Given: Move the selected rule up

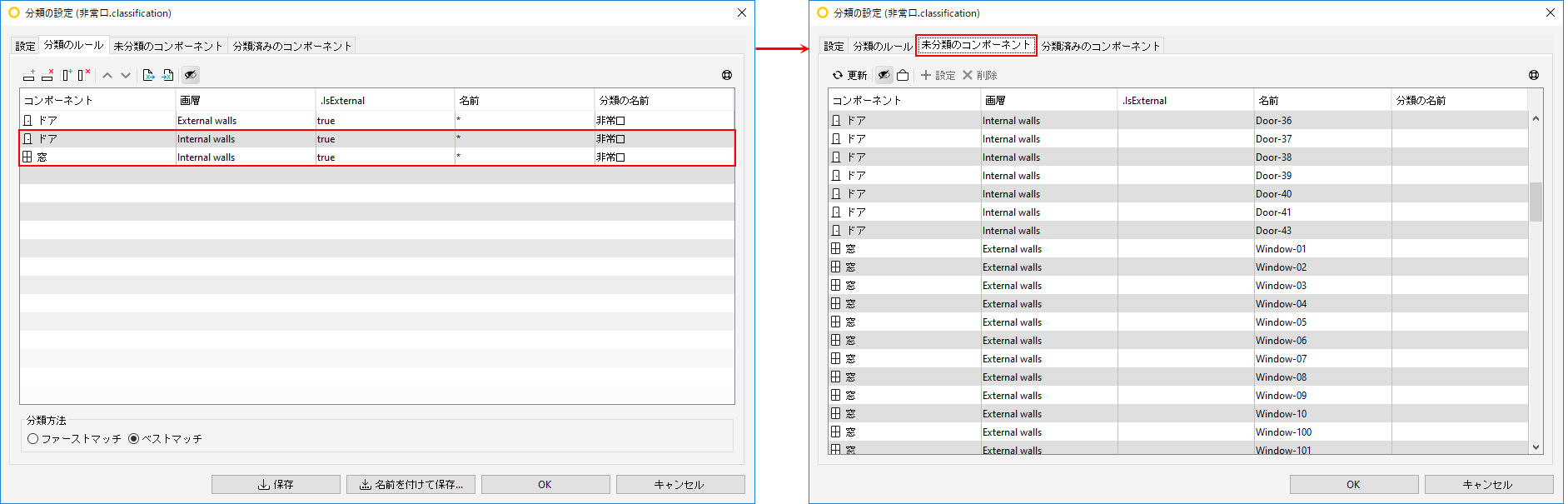Looking at the screenshot, I should (107, 75).
